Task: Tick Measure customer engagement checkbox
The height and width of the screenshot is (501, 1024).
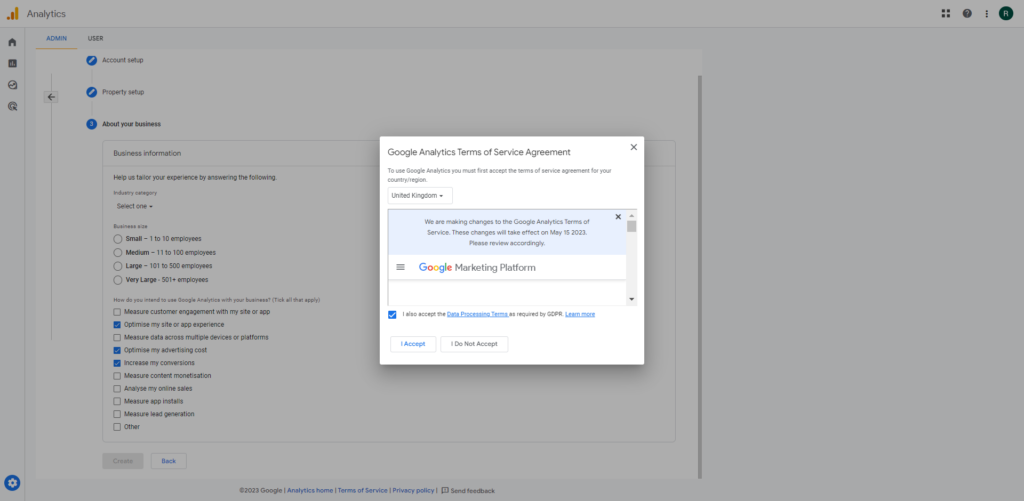Action: (x=117, y=312)
